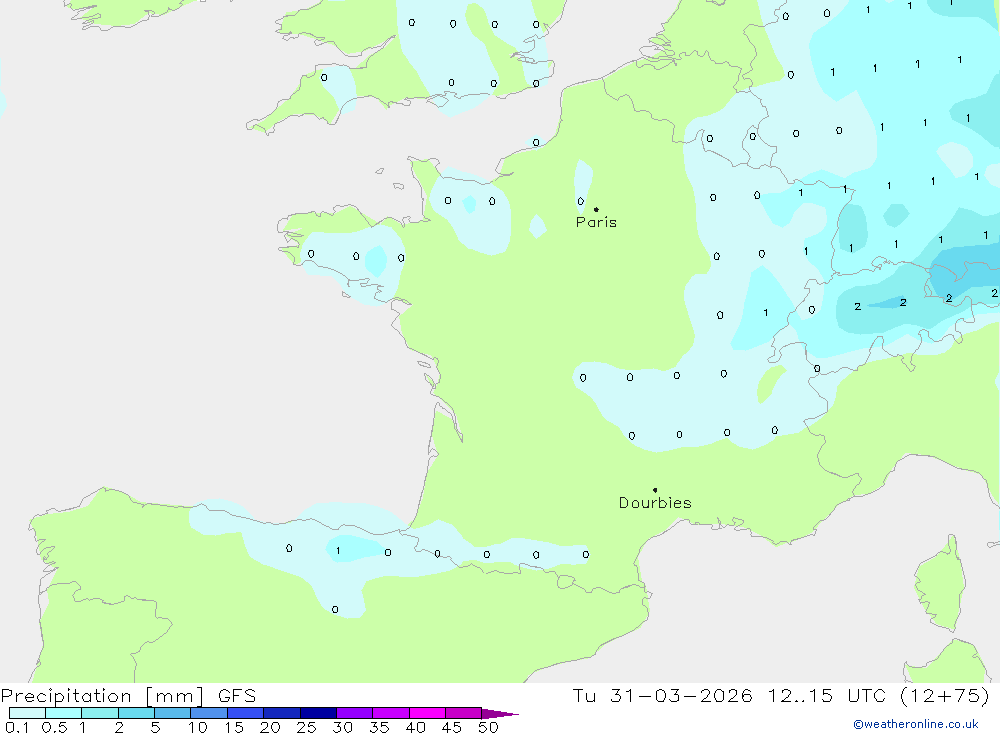This screenshot has height=733, width=1000.
Task: Click the legend value 0.1
Action: [17, 727]
